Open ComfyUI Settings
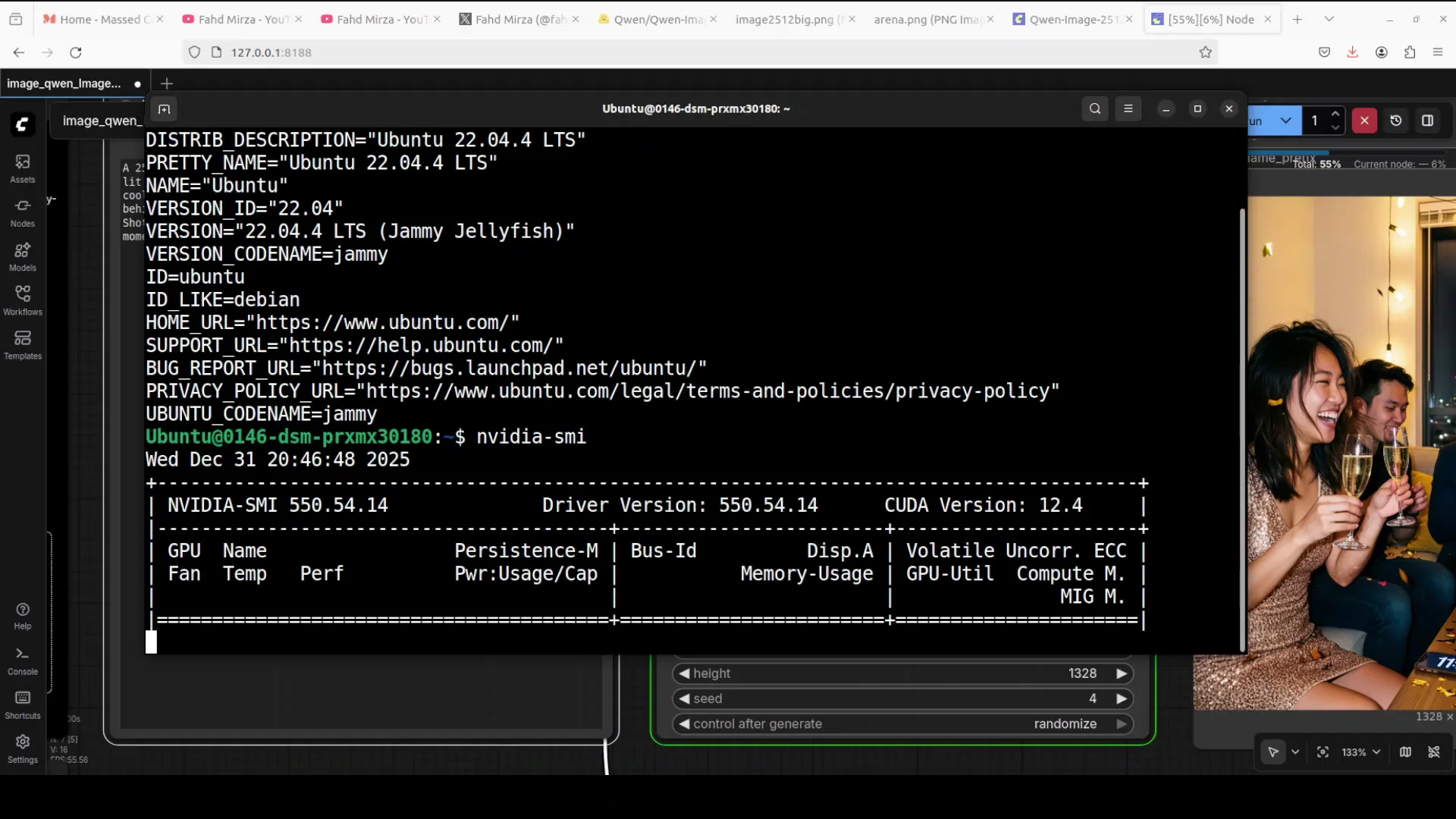 (x=22, y=747)
